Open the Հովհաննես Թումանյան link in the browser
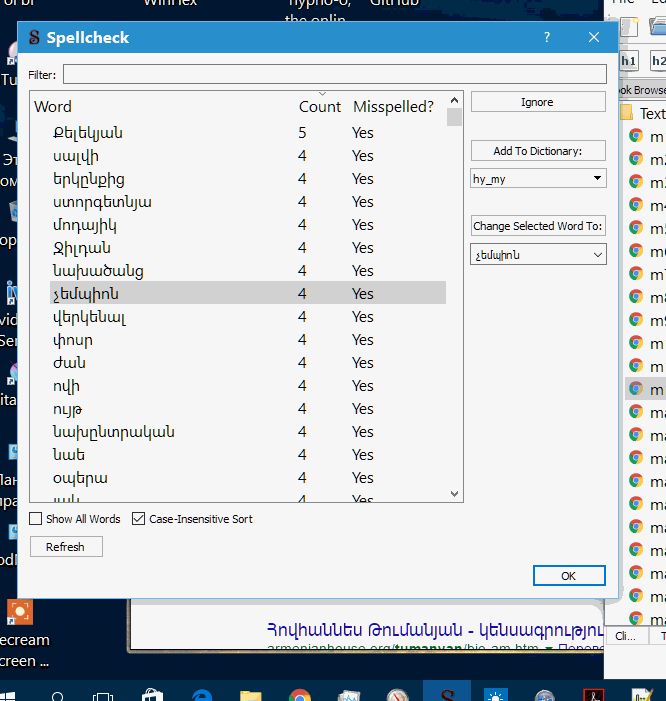Image resolution: width=666 pixels, height=701 pixels. pyautogui.click(x=434, y=629)
